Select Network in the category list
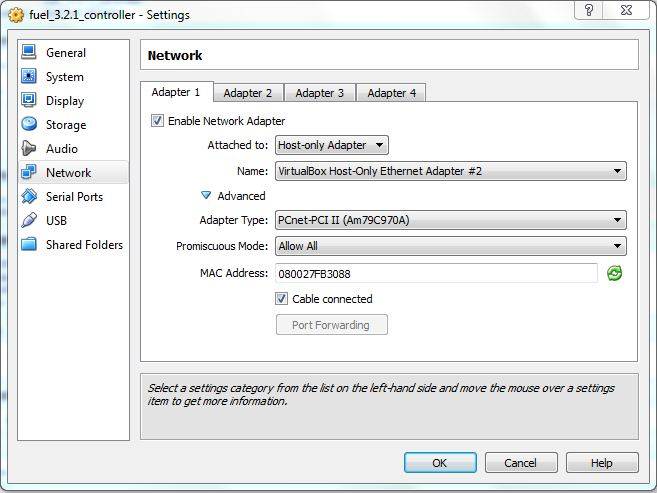Image resolution: width=657 pixels, height=493 pixels. pos(74,172)
